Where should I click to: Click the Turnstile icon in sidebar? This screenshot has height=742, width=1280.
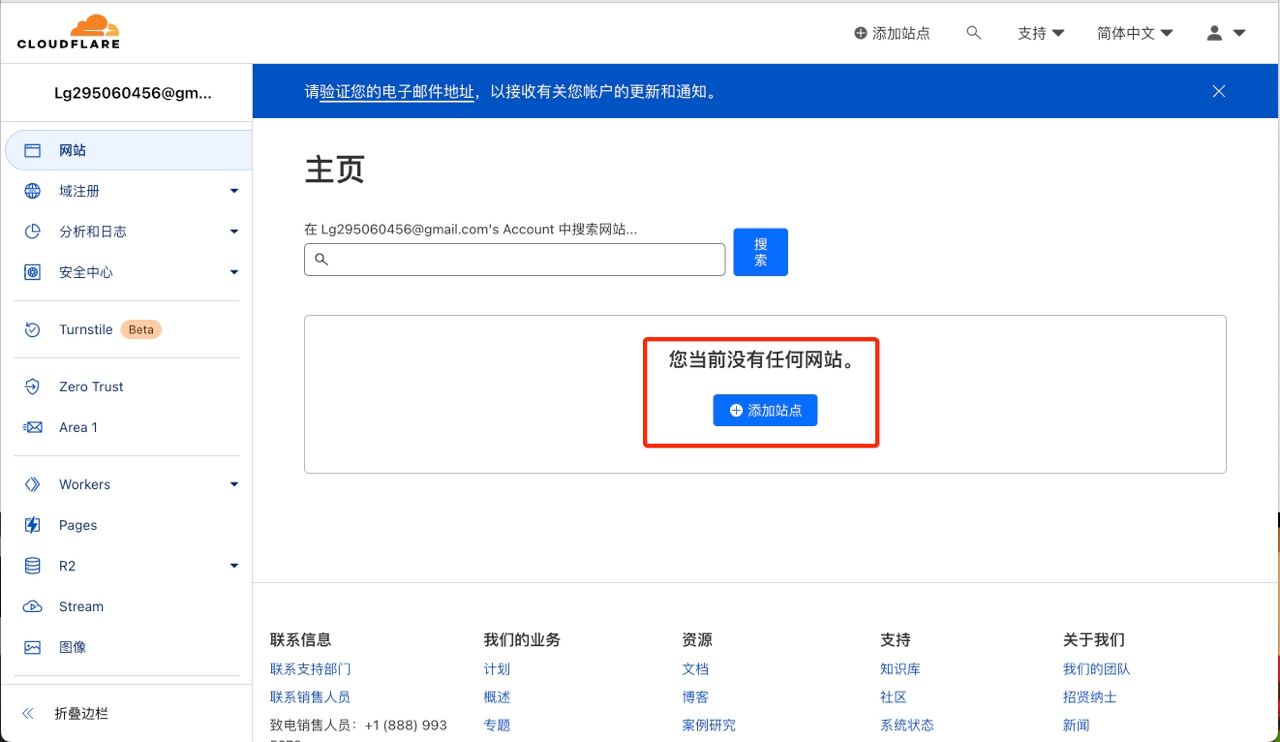coord(33,329)
